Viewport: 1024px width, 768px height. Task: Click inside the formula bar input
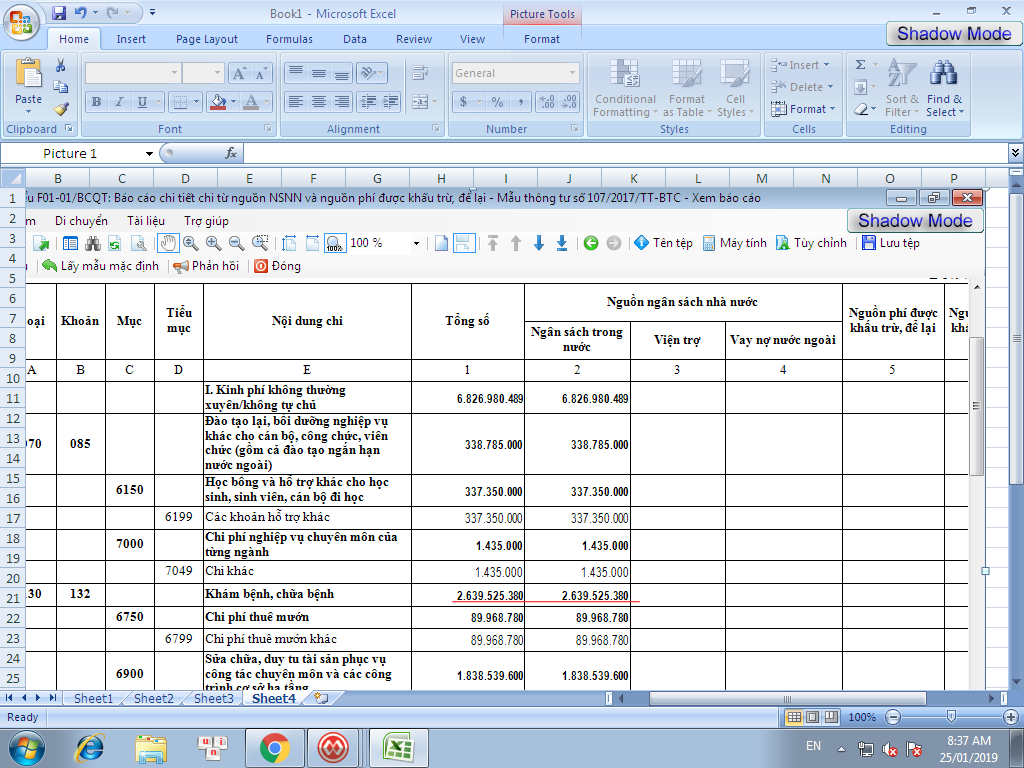coord(620,153)
